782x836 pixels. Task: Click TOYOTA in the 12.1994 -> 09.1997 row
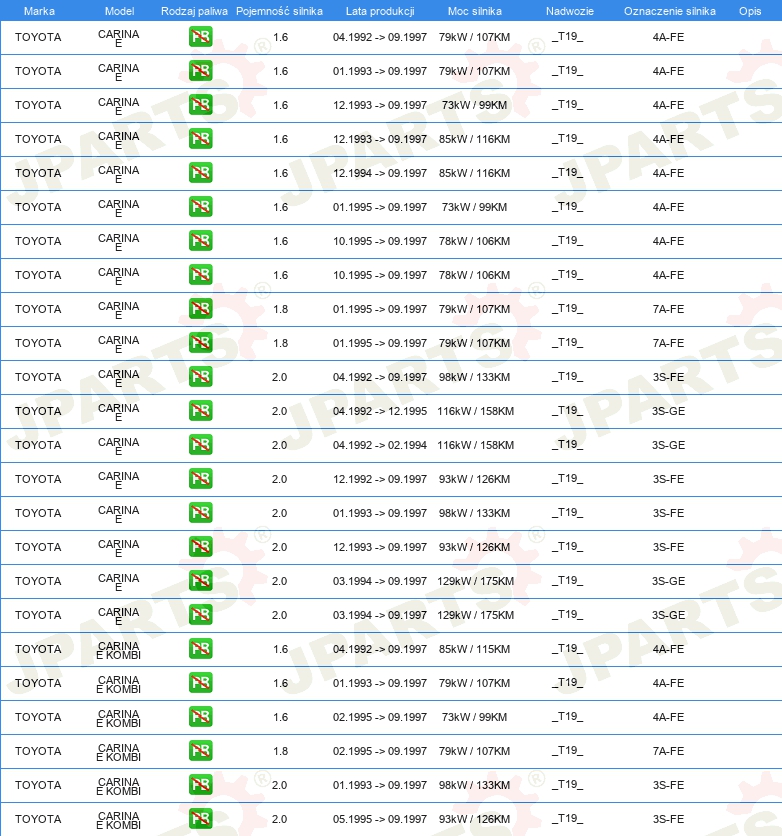[x=38, y=173]
